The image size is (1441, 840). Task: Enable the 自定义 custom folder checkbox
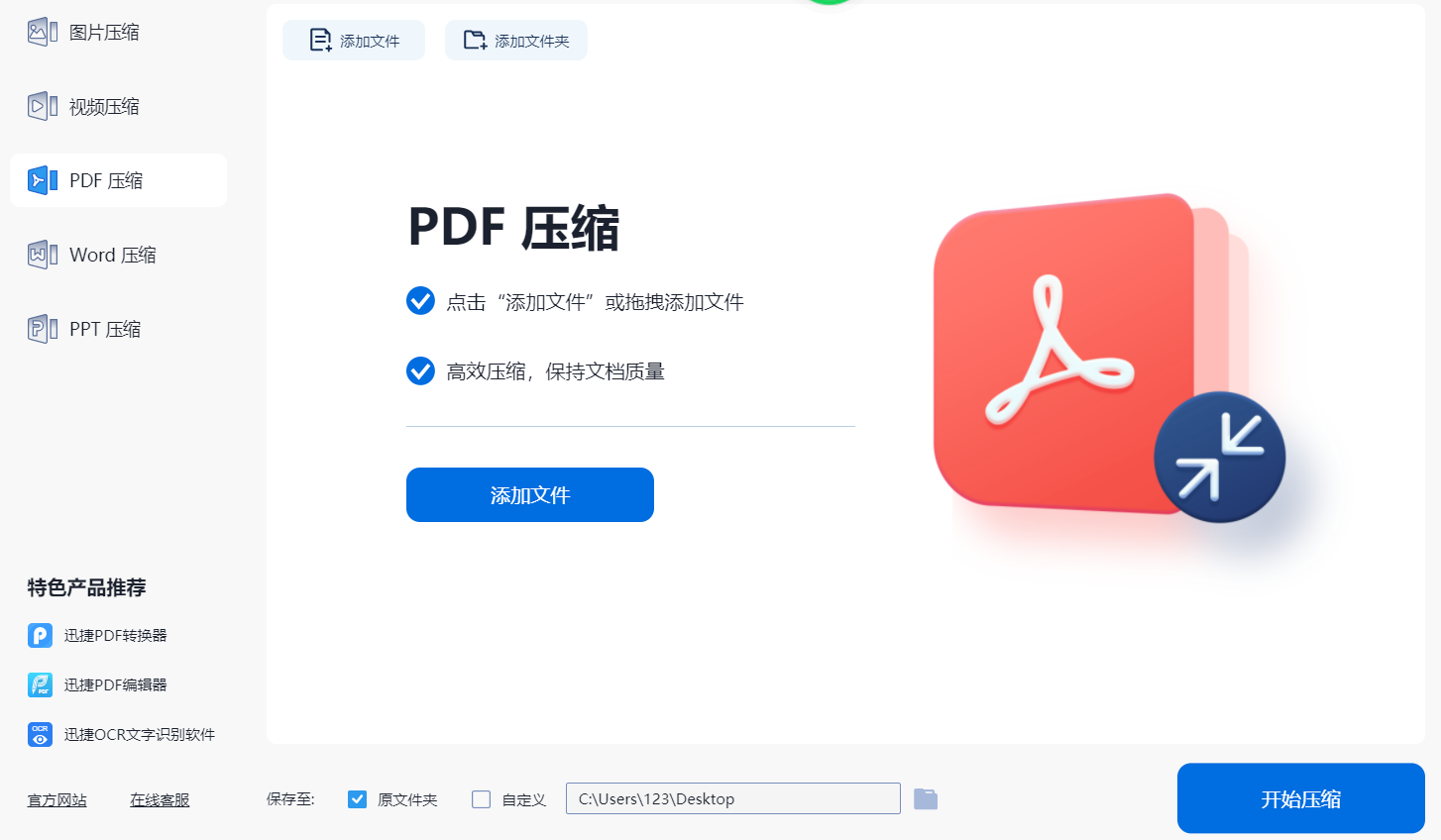(x=481, y=799)
